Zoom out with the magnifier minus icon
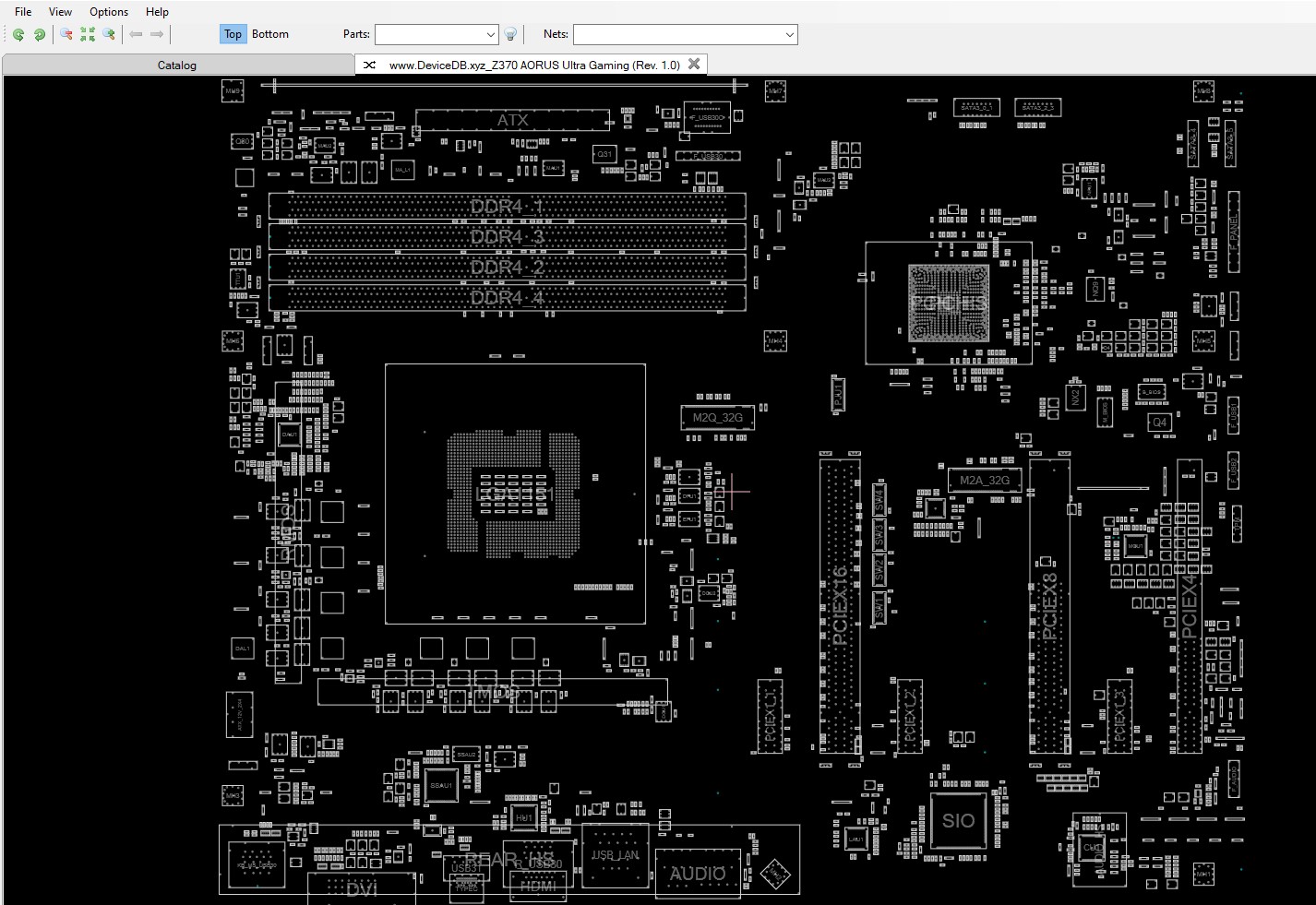1316x905 pixels. point(66,34)
